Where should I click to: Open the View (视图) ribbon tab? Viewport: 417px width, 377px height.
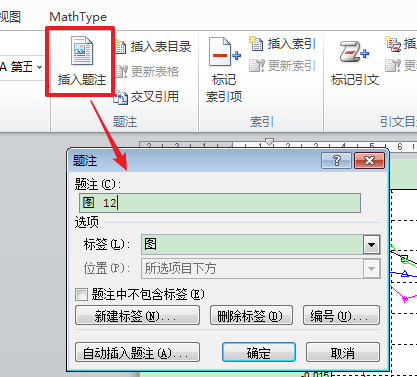point(10,17)
